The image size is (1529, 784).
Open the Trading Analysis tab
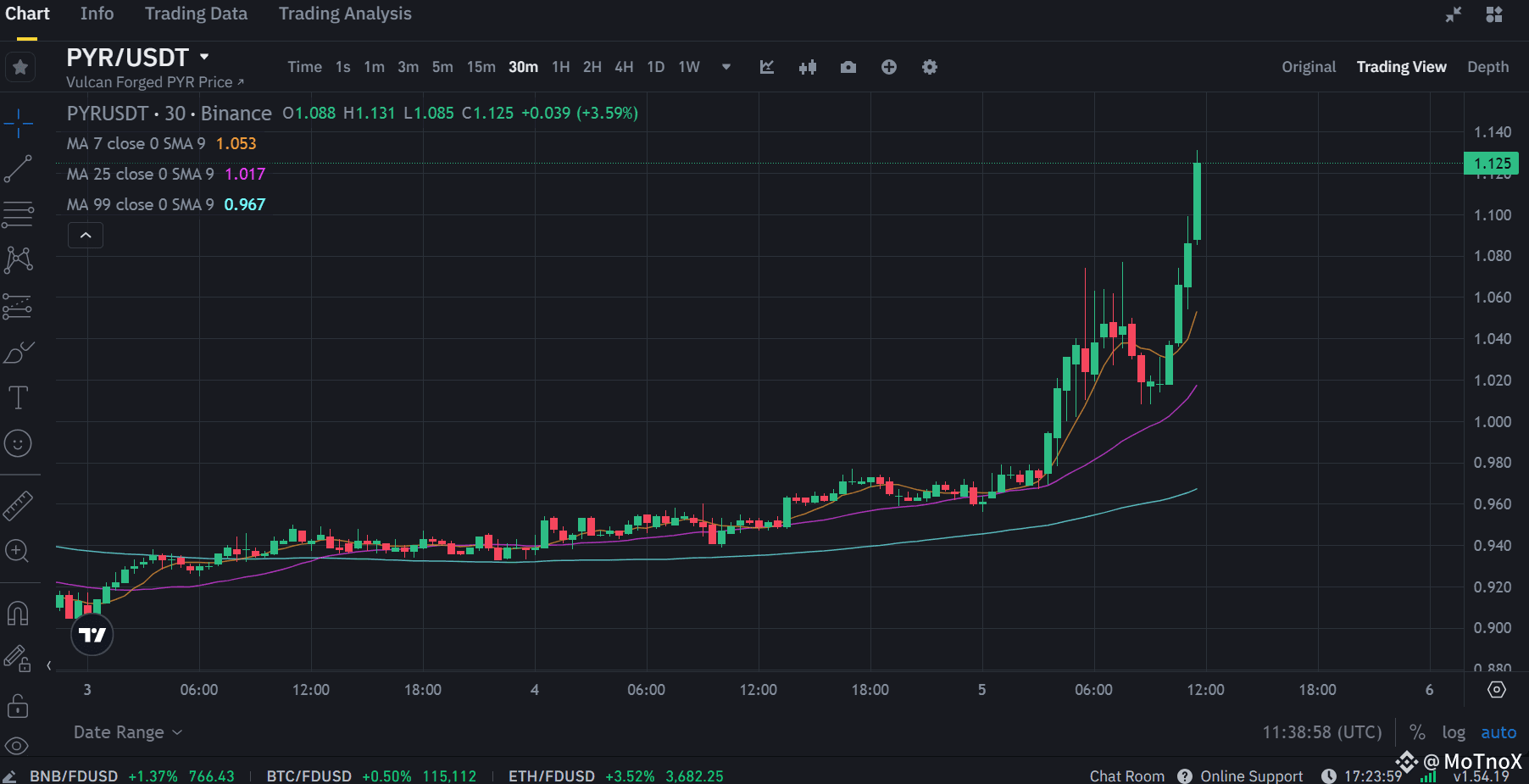tap(345, 14)
